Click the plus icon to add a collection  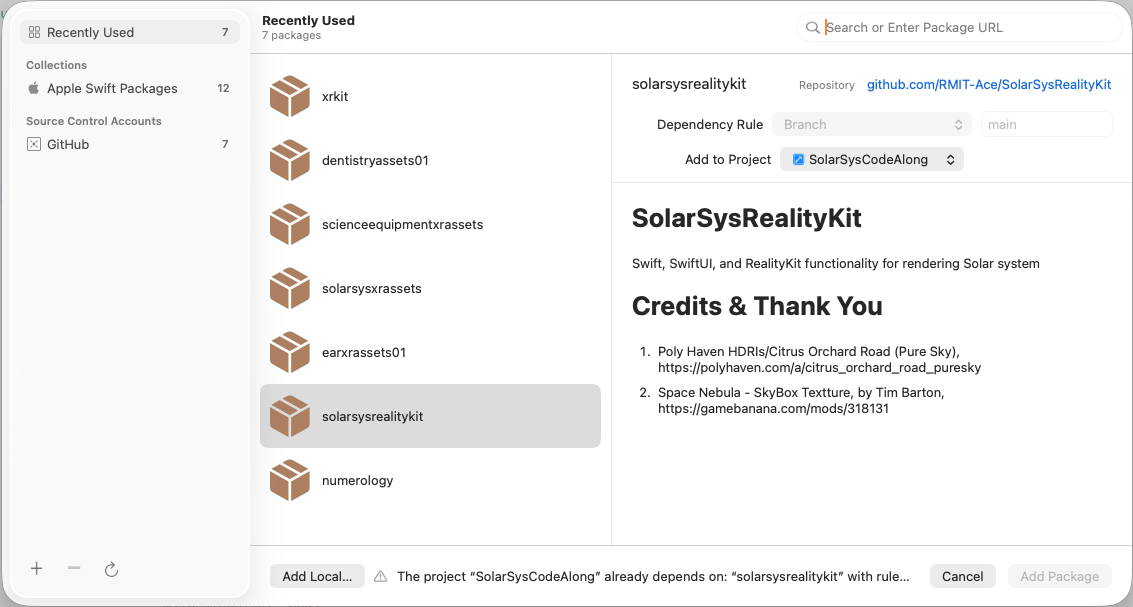click(x=37, y=569)
